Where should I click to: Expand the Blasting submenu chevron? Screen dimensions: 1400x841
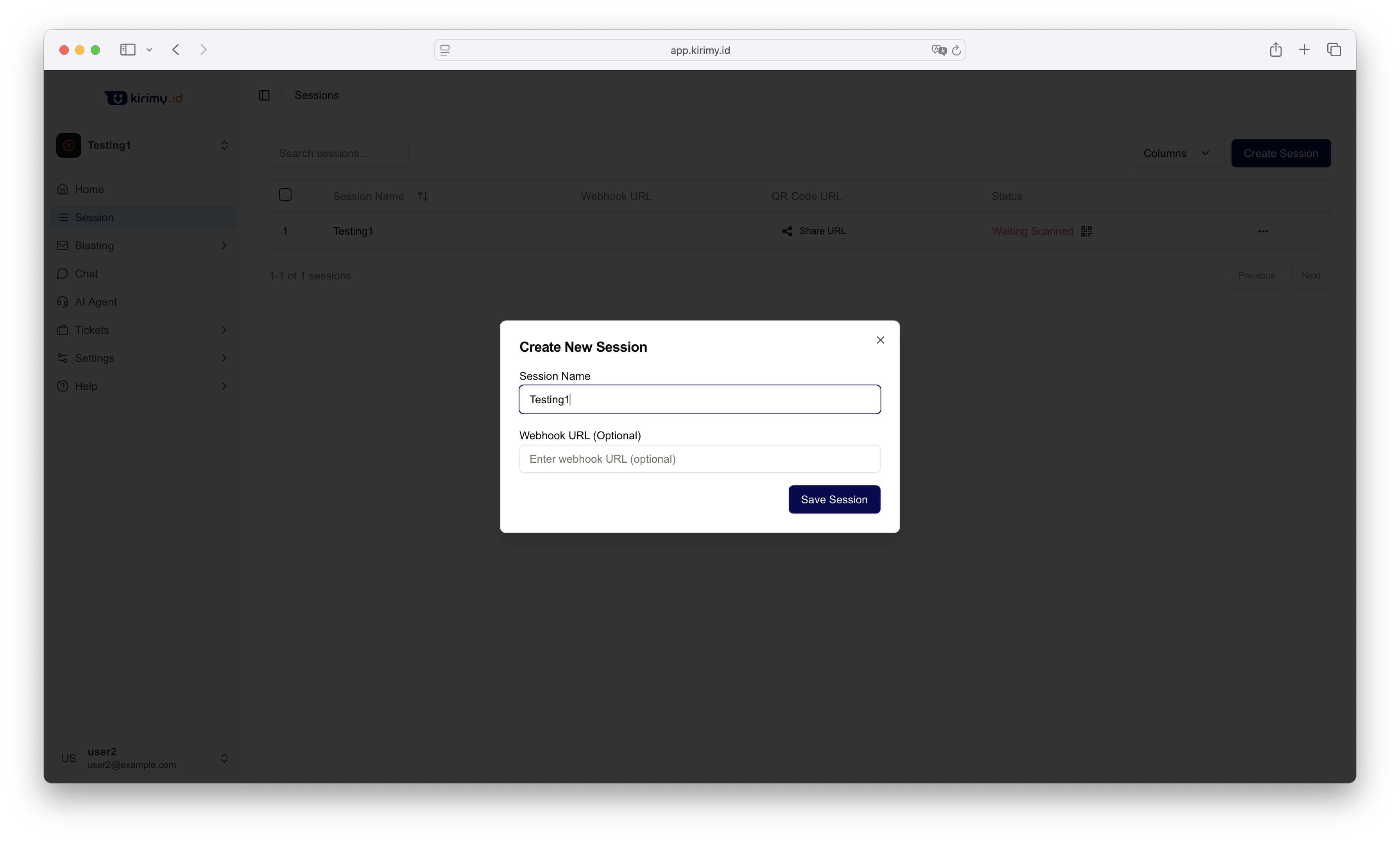pyautogui.click(x=224, y=245)
